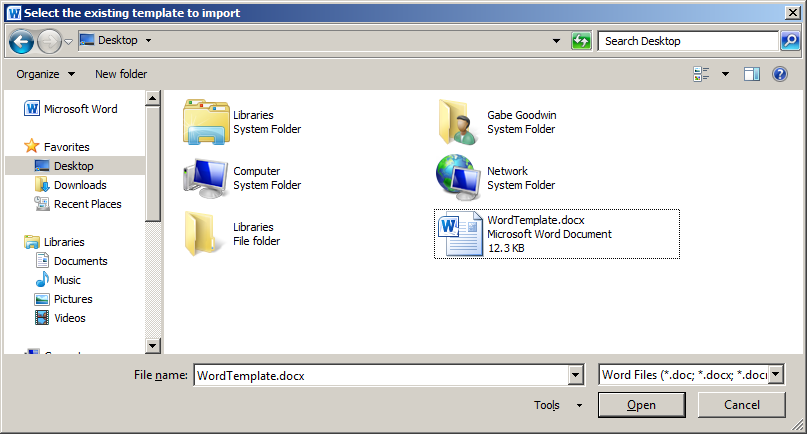Click the Downloads folder icon
Screen dimensions: 807x434
click(42, 185)
